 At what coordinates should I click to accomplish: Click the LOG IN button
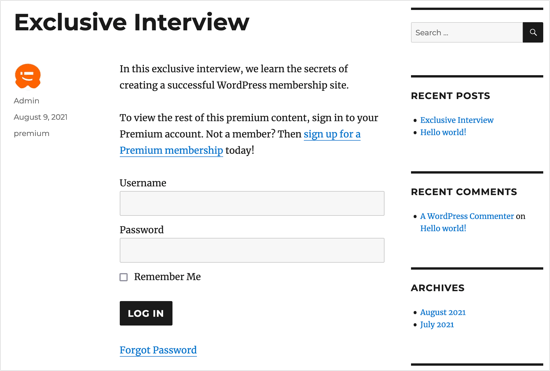click(146, 313)
